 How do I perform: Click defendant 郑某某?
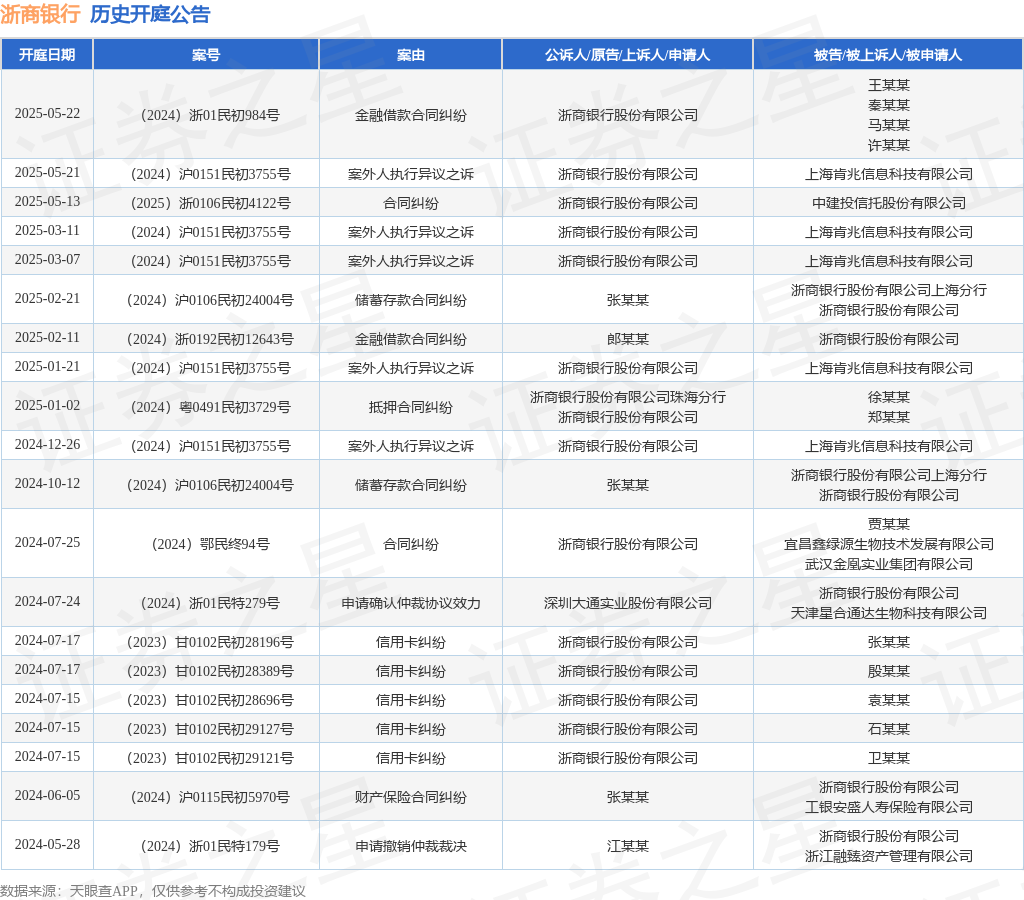pos(888,417)
